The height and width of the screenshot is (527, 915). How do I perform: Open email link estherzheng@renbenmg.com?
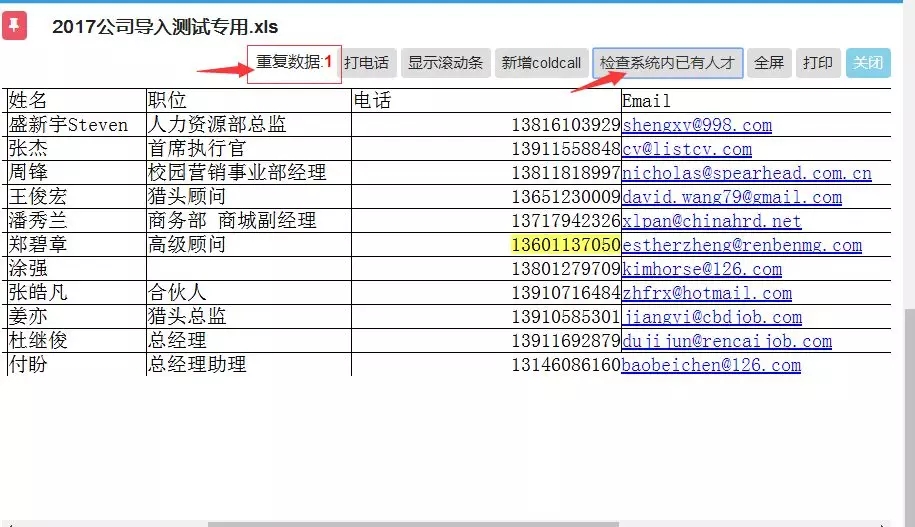(x=742, y=245)
